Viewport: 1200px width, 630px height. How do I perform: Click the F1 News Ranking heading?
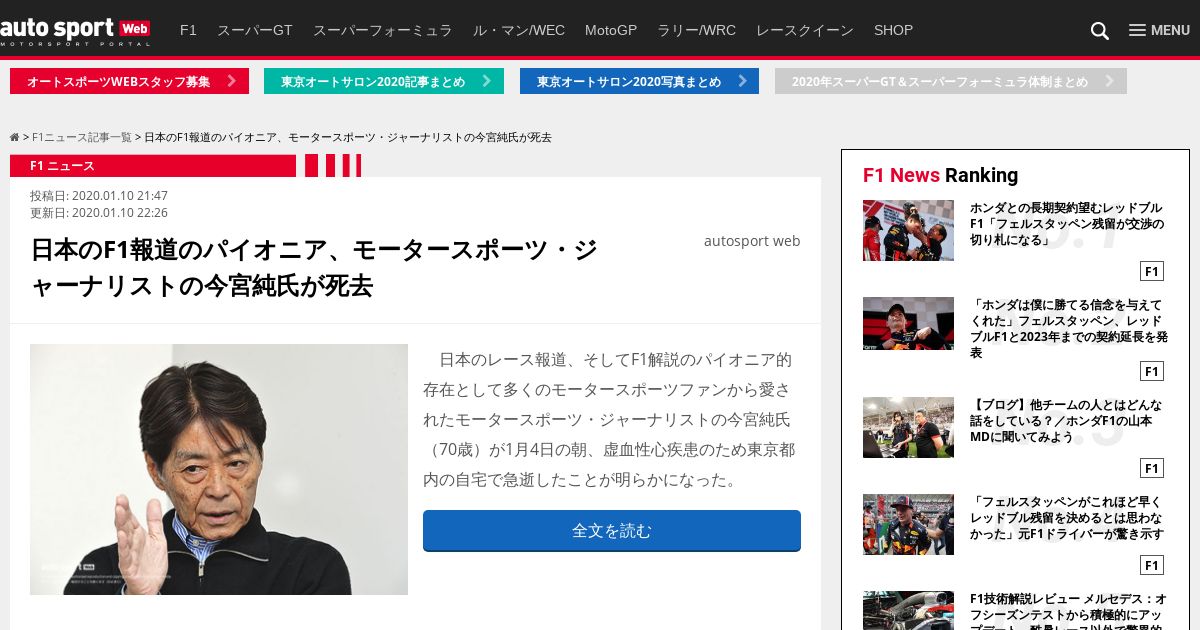[940, 175]
